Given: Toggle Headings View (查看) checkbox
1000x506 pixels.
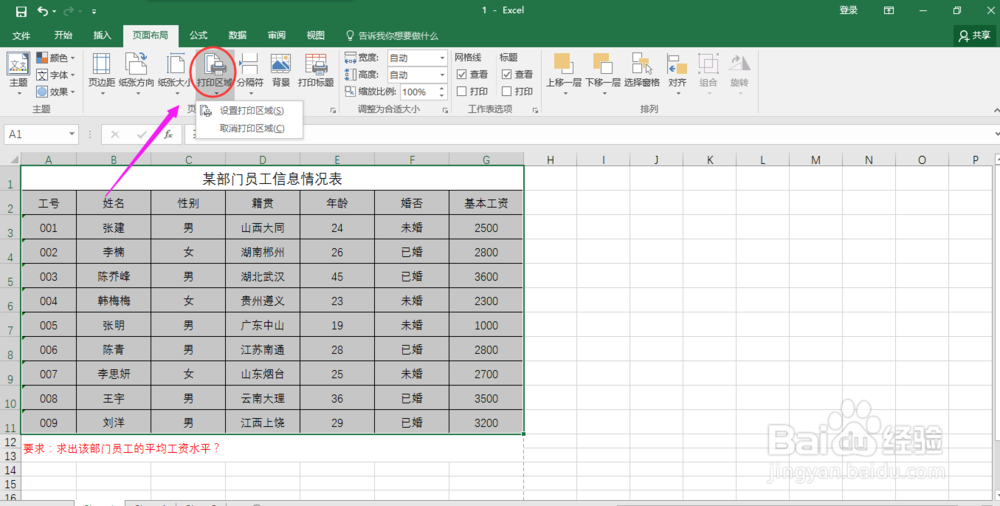Looking at the screenshot, I should 506,75.
